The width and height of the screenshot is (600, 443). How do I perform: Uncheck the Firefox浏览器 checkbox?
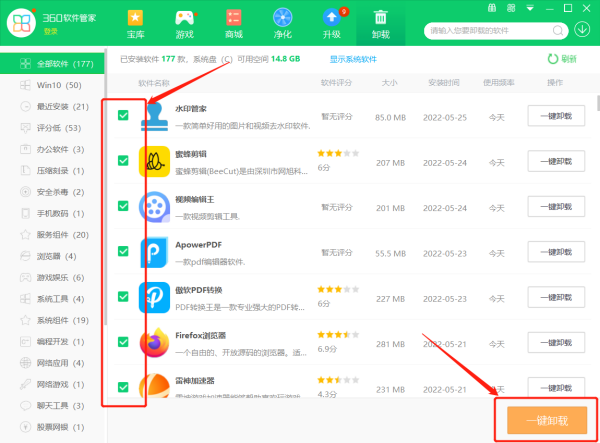[123, 342]
